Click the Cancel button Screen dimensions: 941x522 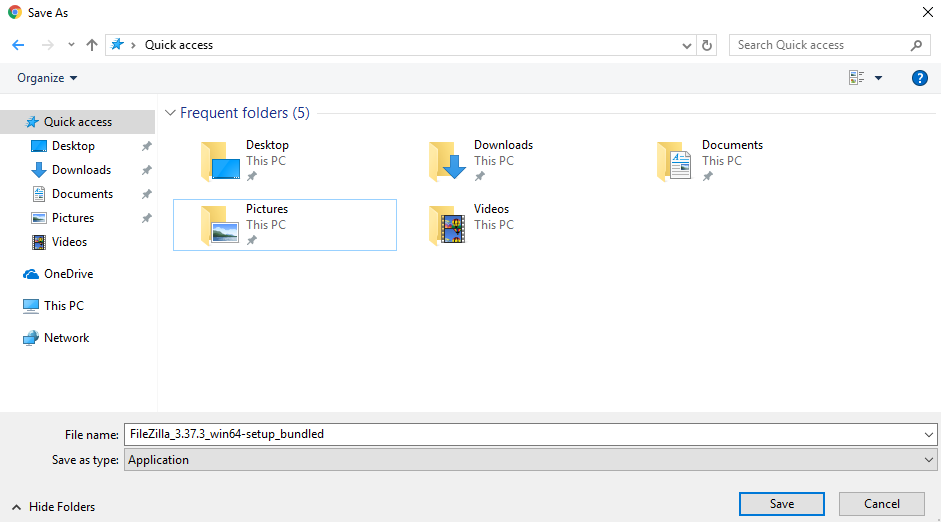[x=882, y=504]
